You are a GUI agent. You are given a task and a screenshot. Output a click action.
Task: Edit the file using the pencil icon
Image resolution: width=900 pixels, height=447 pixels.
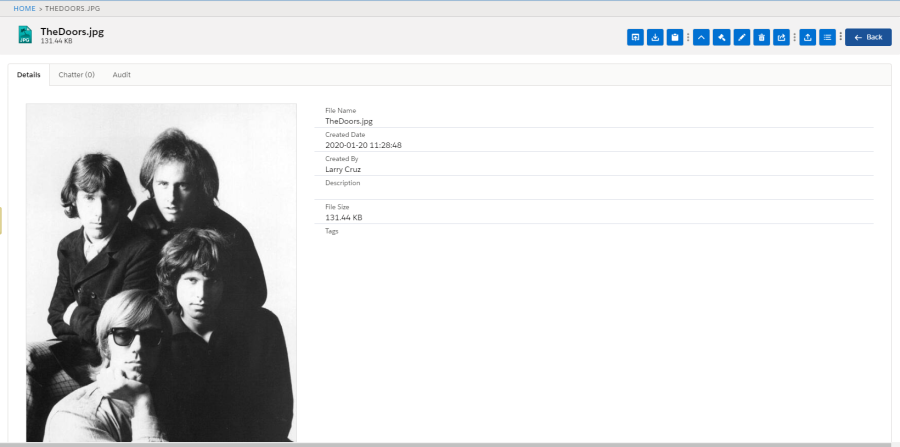[x=741, y=37]
